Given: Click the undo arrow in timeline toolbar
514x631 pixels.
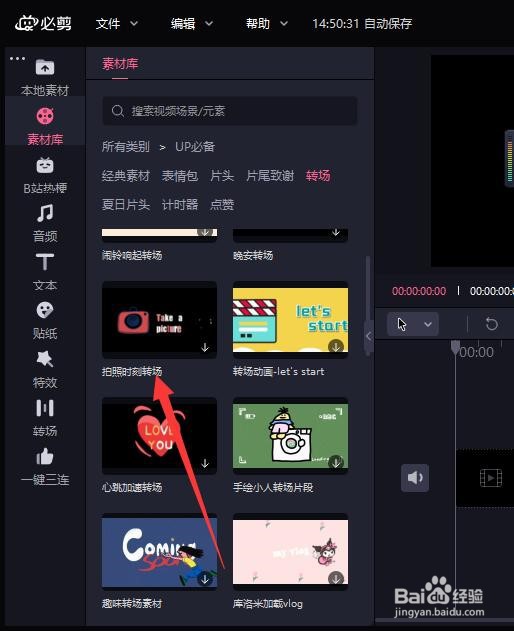Looking at the screenshot, I should (491, 324).
